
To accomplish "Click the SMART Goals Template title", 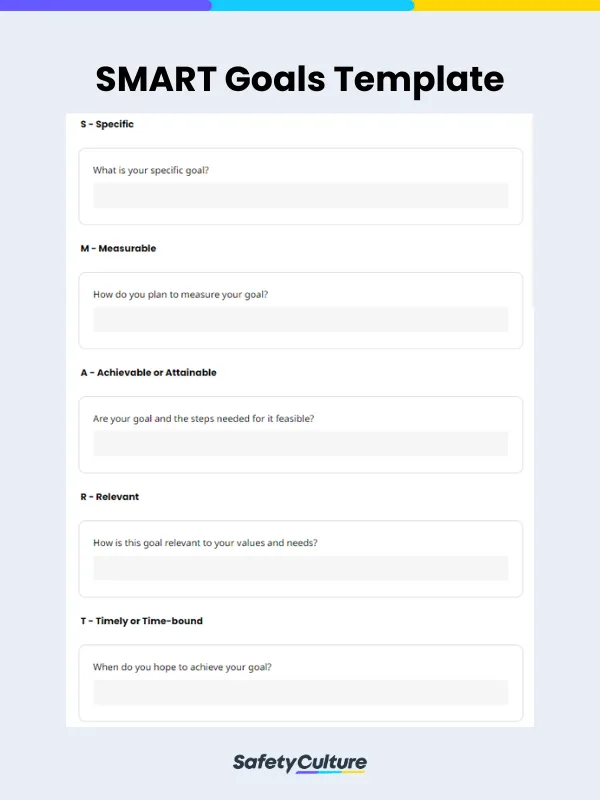I will 300,78.
